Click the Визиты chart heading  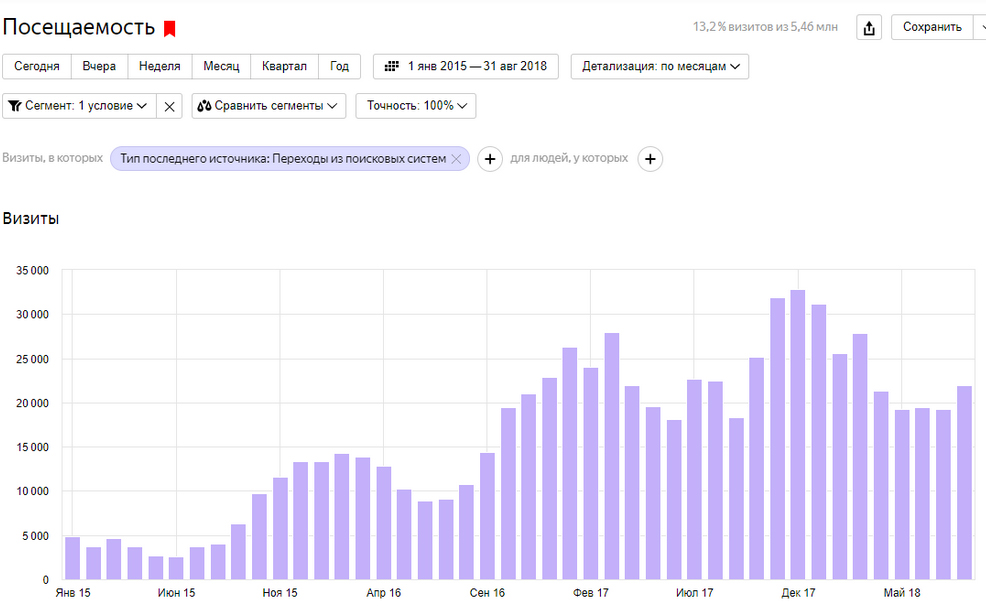tap(31, 219)
